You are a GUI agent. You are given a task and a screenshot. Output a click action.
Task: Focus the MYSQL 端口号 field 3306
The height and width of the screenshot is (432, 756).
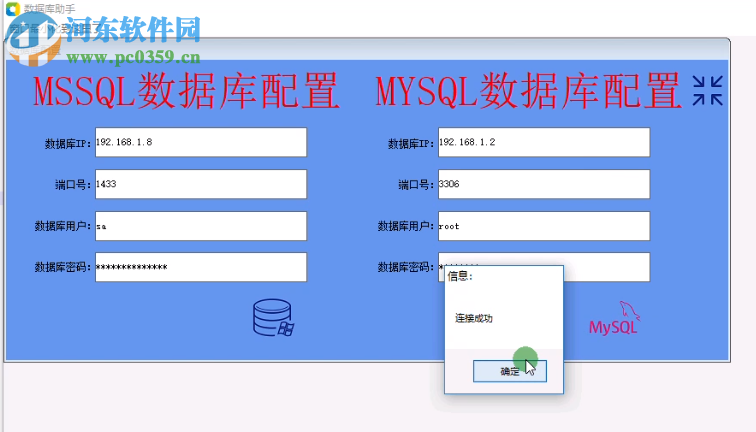click(544, 184)
